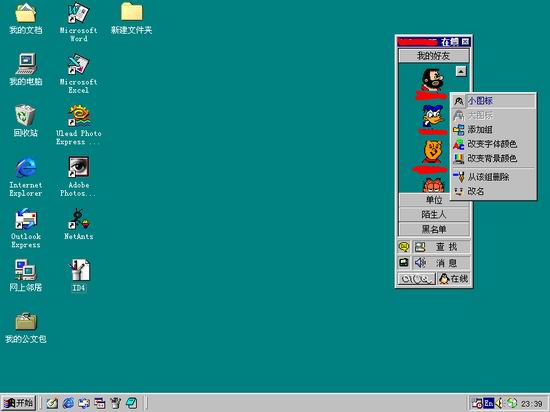
Task: Choose 改变背景颜色 in the context menu
Action: coord(493,158)
